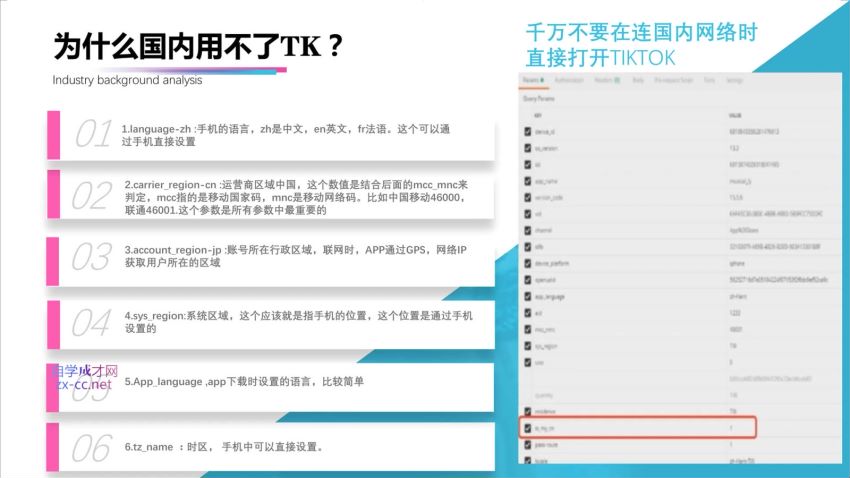Open the Tests tab
Image resolution: width=850 pixels, height=478 pixels.
(709, 80)
